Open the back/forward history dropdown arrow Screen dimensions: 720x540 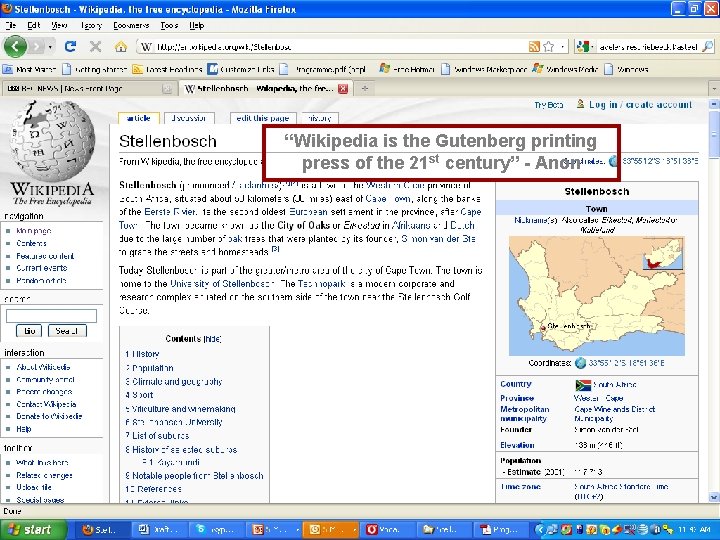tap(50, 47)
